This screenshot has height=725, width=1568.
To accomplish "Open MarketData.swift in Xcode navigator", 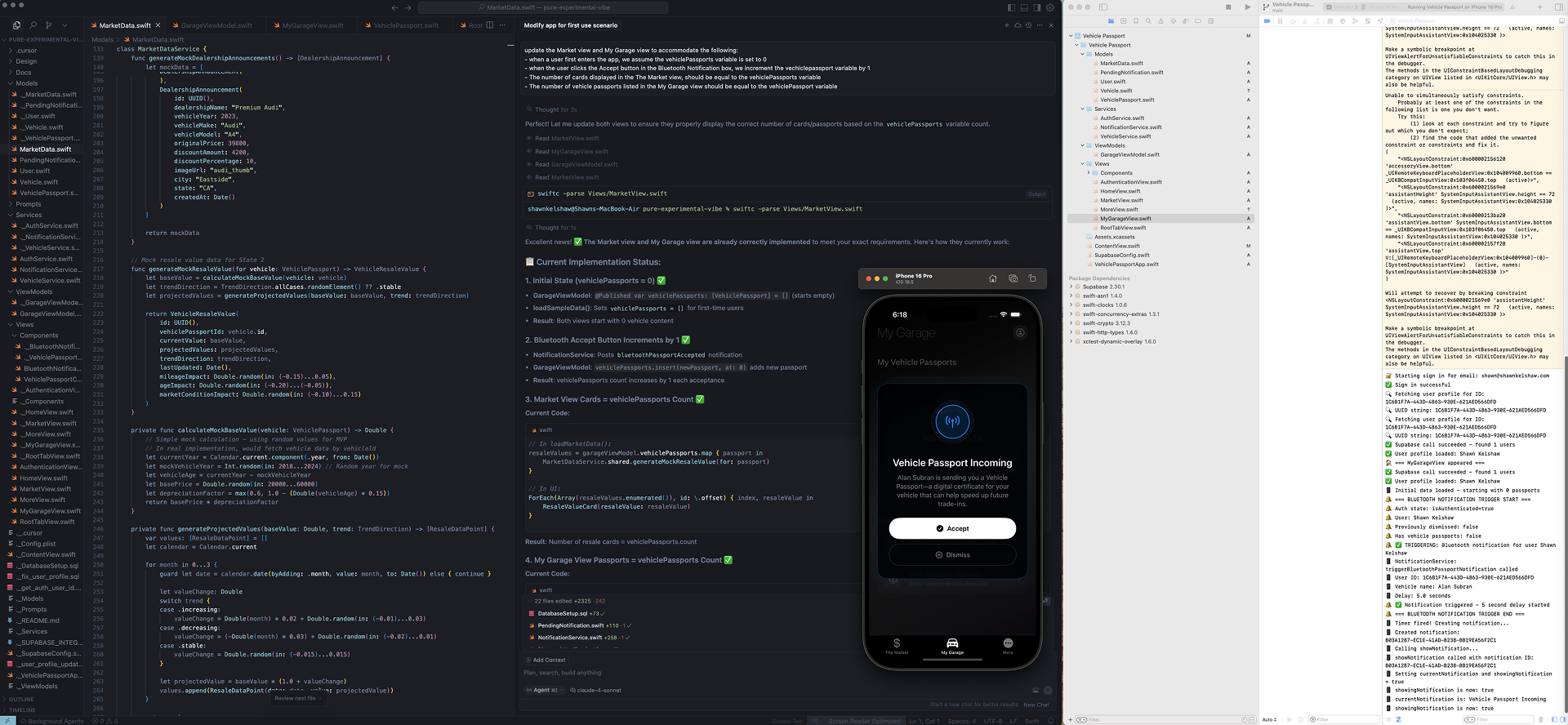I will pyautogui.click(x=1121, y=63).
